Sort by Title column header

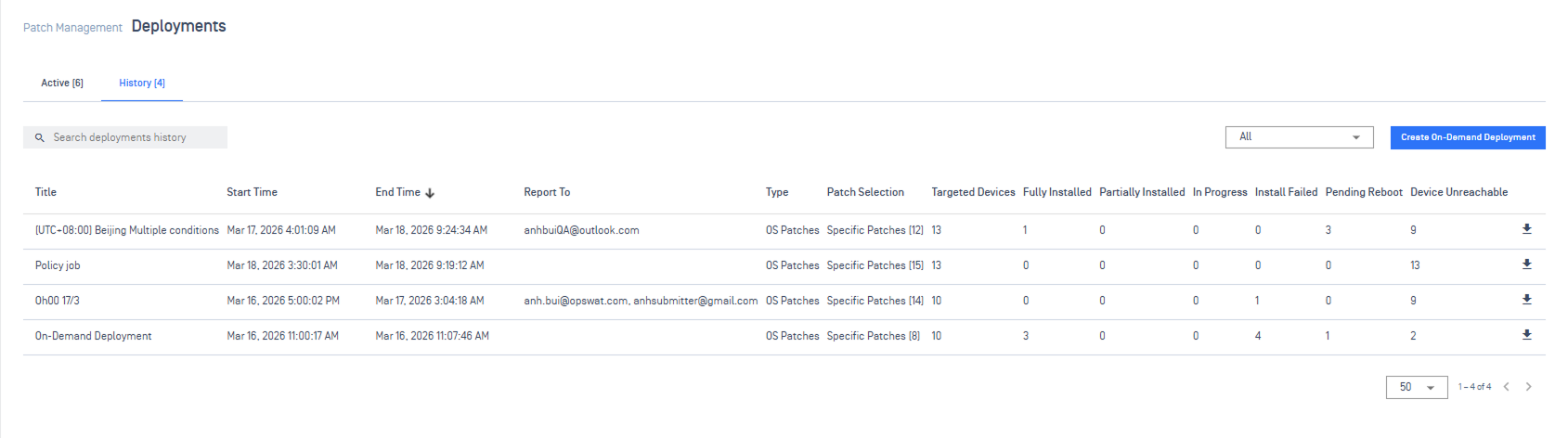click(x=45, y=192)
